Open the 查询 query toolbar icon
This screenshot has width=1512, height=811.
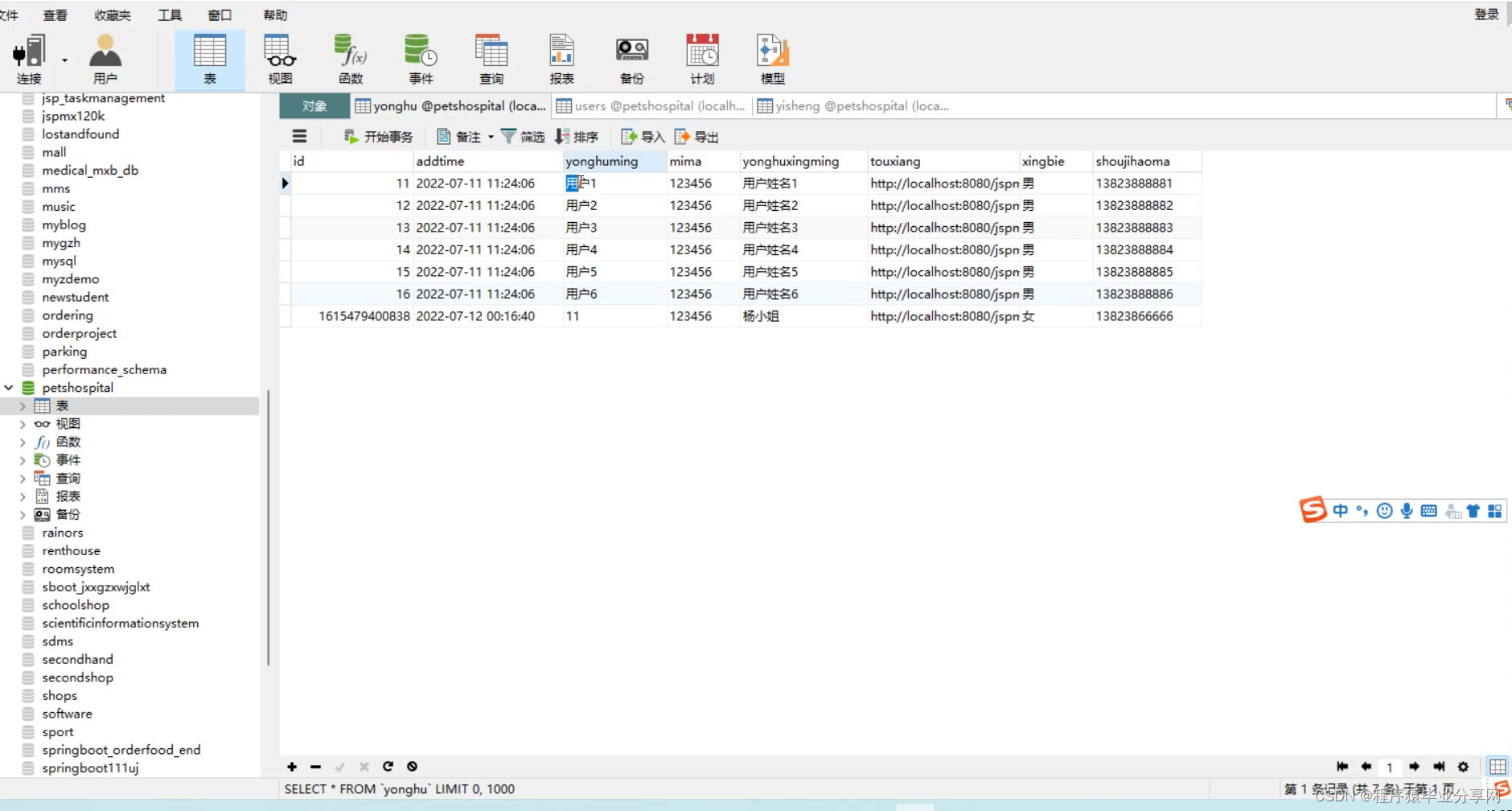491,59
